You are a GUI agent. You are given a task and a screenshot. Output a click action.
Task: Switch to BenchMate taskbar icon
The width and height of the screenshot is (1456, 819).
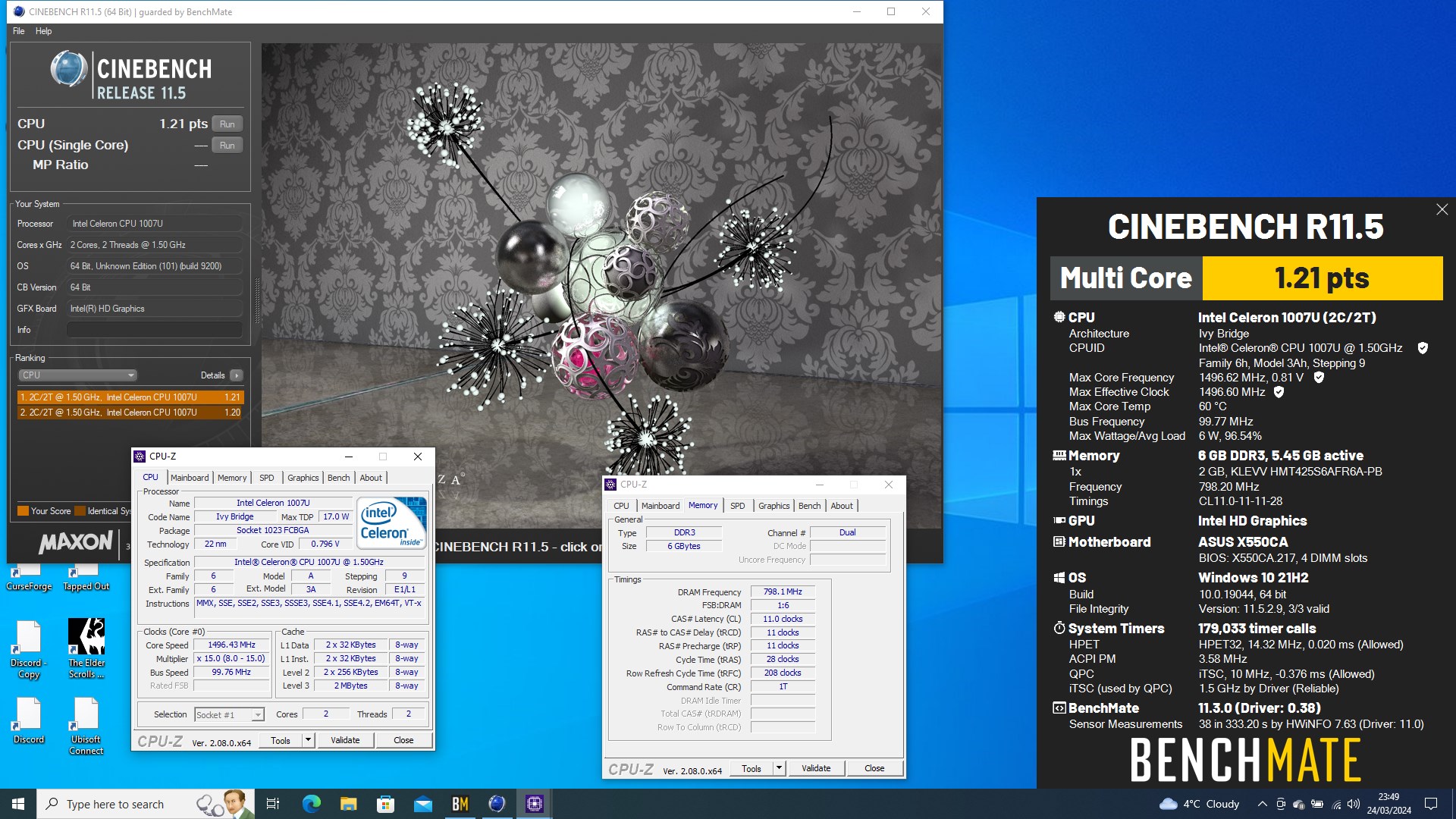pyautogui.click(x=460, y=804)
